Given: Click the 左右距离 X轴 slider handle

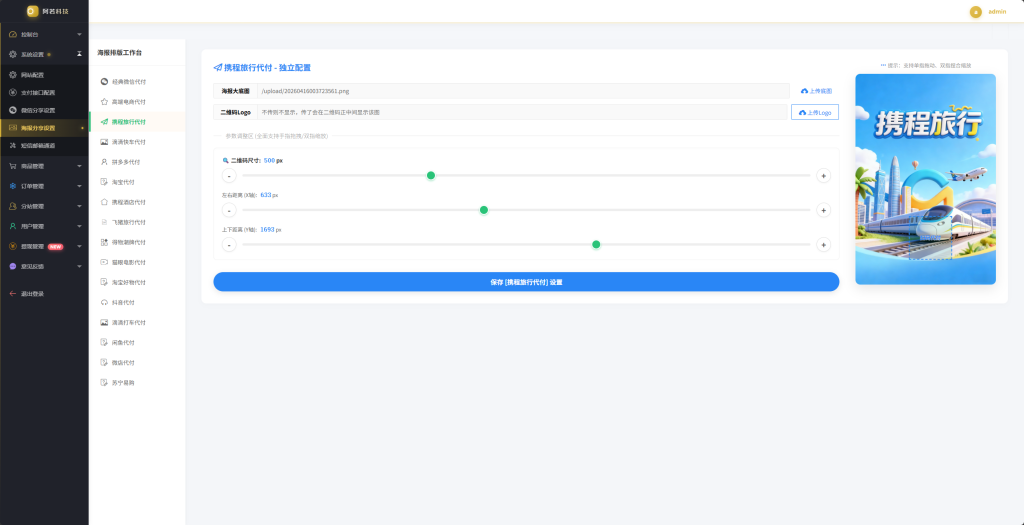Looking at the screenshot, I should (484, 210).
